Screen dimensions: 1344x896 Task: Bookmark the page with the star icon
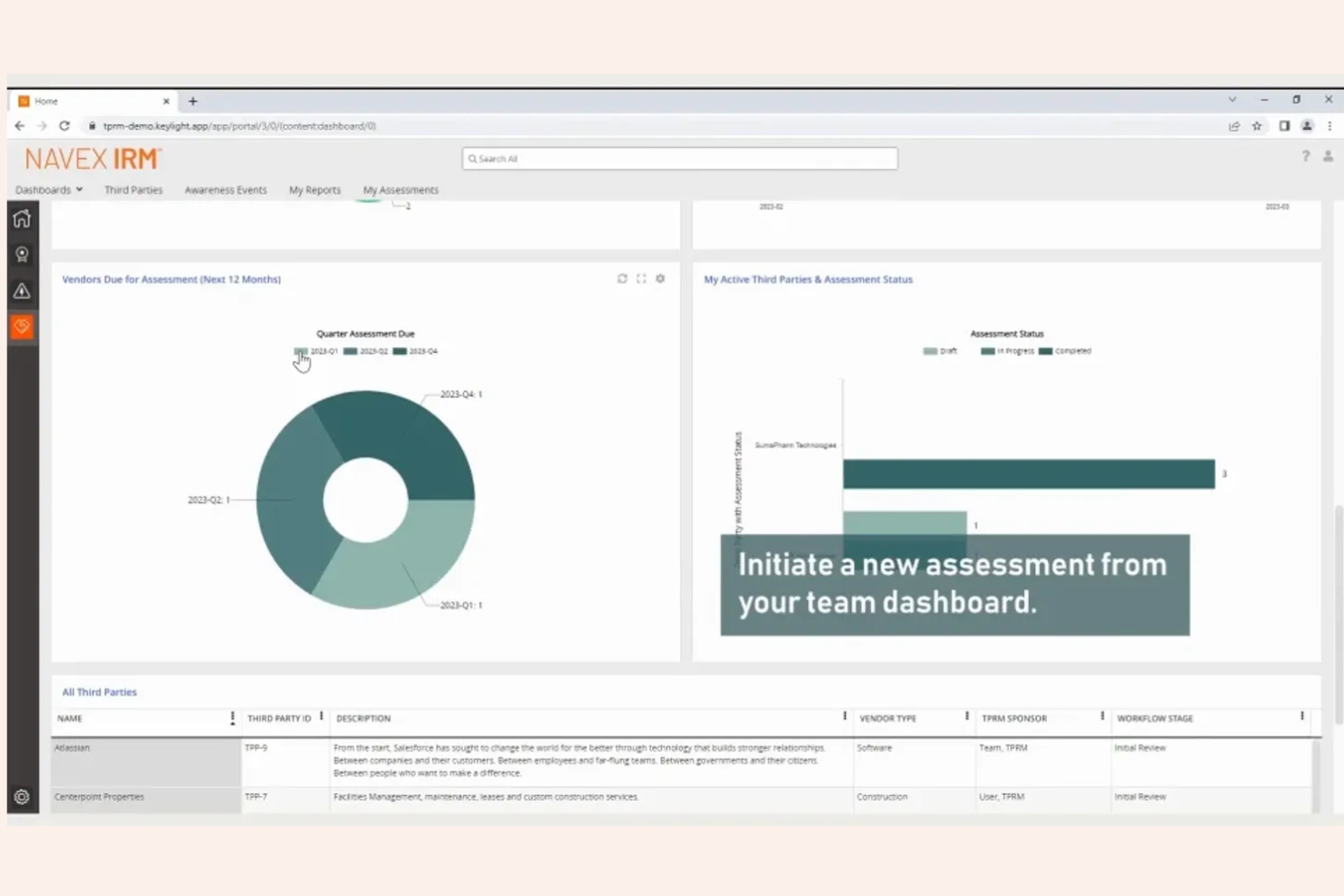(x=1257, y=126)
